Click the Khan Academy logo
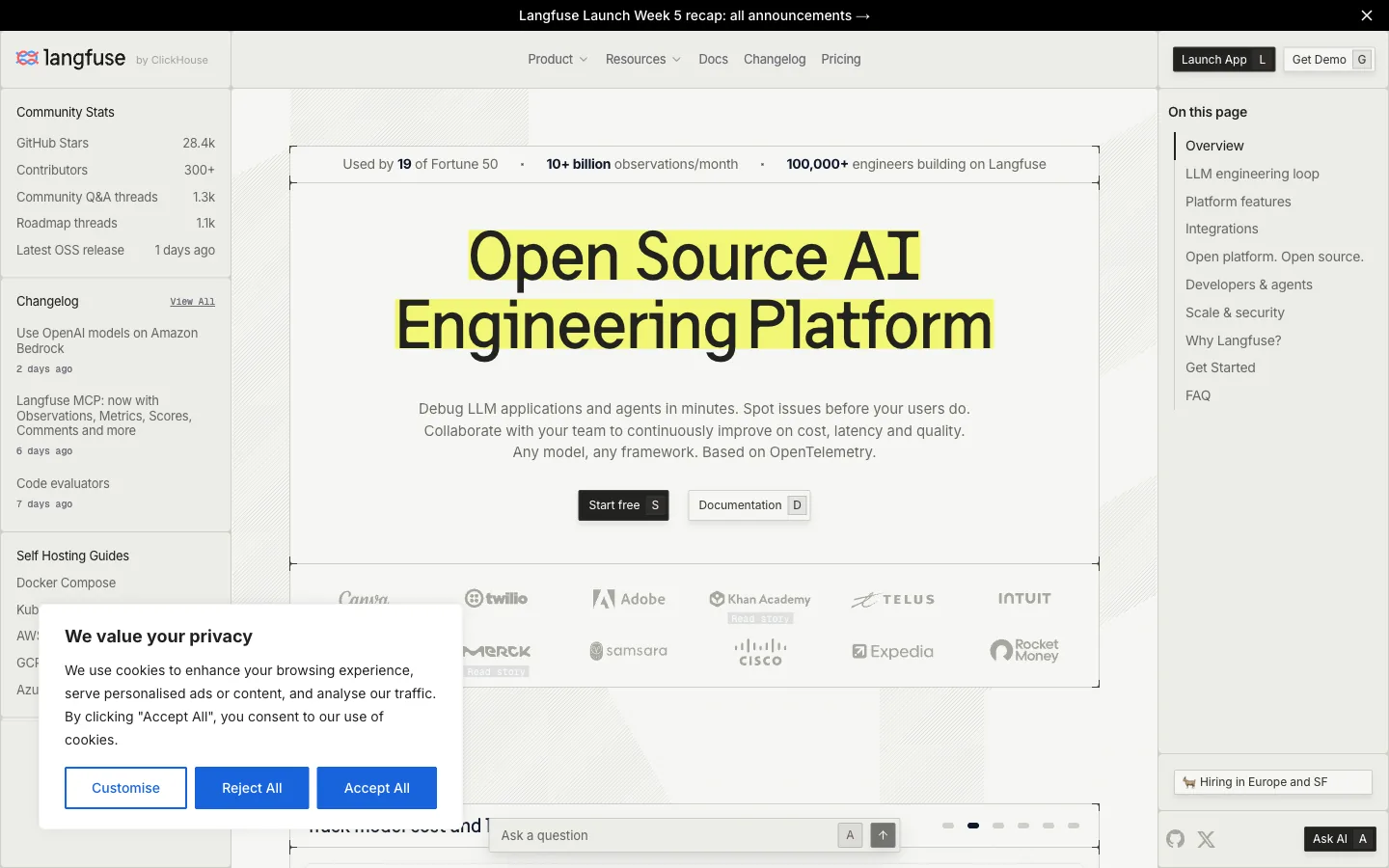1389x868 pixels. (x=760, y=599)
